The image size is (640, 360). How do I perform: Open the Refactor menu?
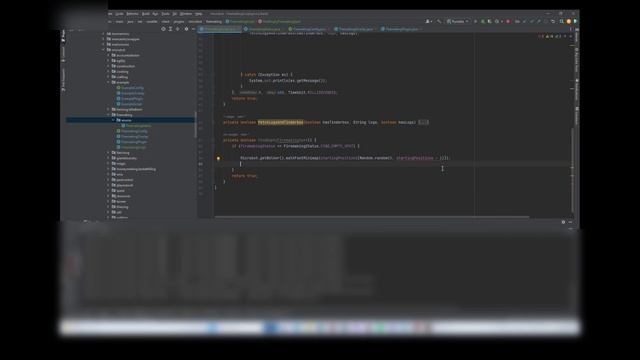132,14
